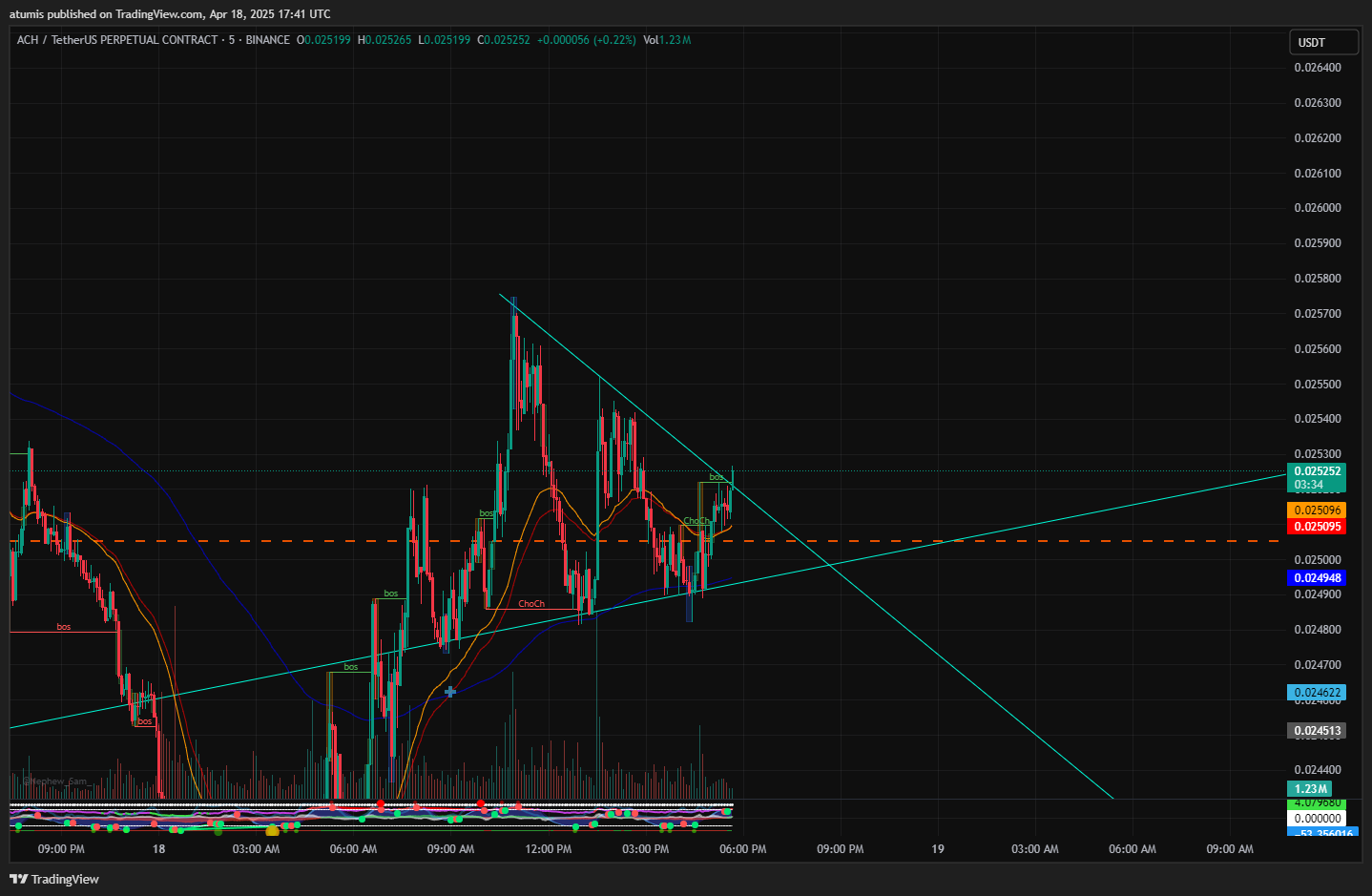The width and height of the screenshot is (1372, 896).
Task: Click the orange price tag 0.025096
Action: 1317,511
